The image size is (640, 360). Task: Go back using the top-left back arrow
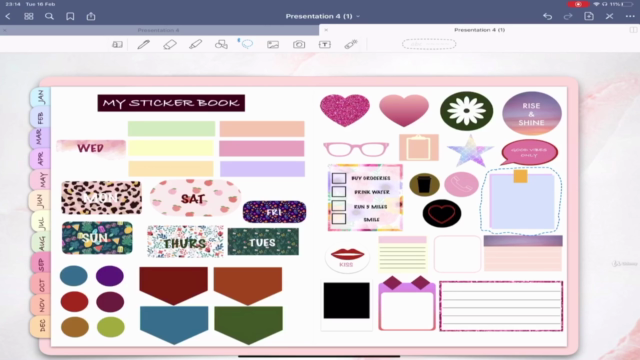click(8, 16)
